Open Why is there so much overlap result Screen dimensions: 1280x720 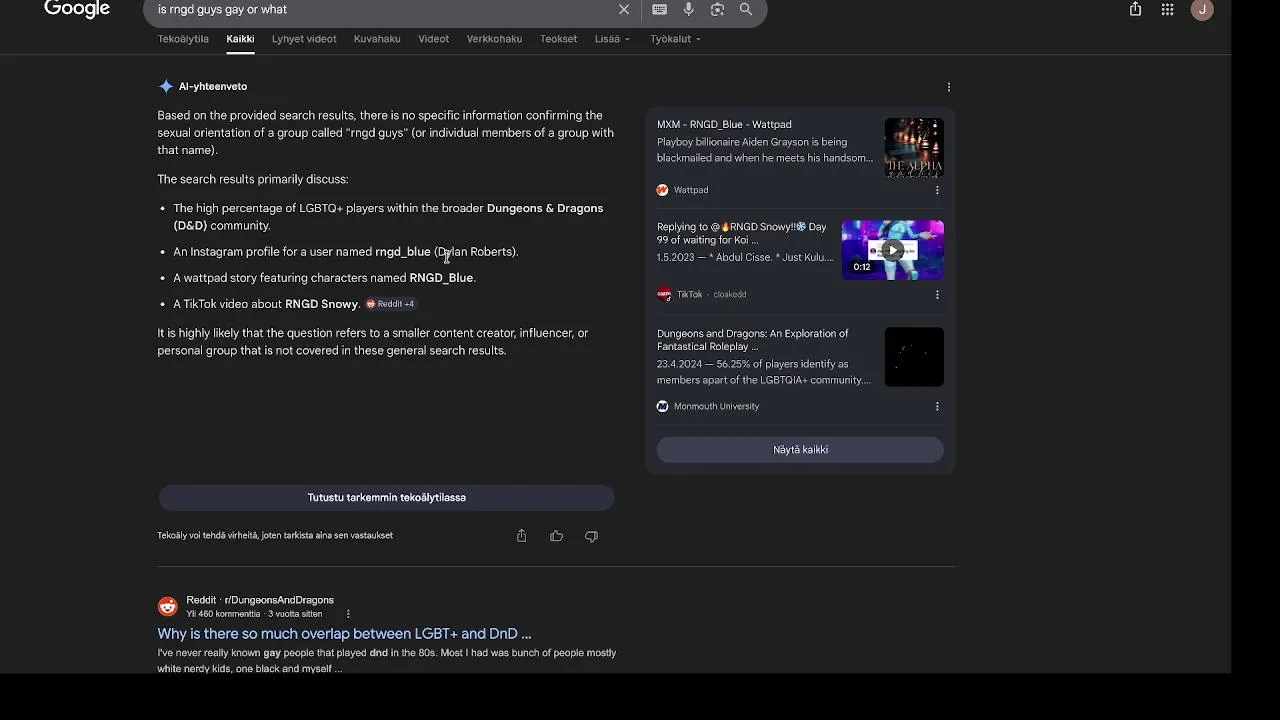(344, 634)
